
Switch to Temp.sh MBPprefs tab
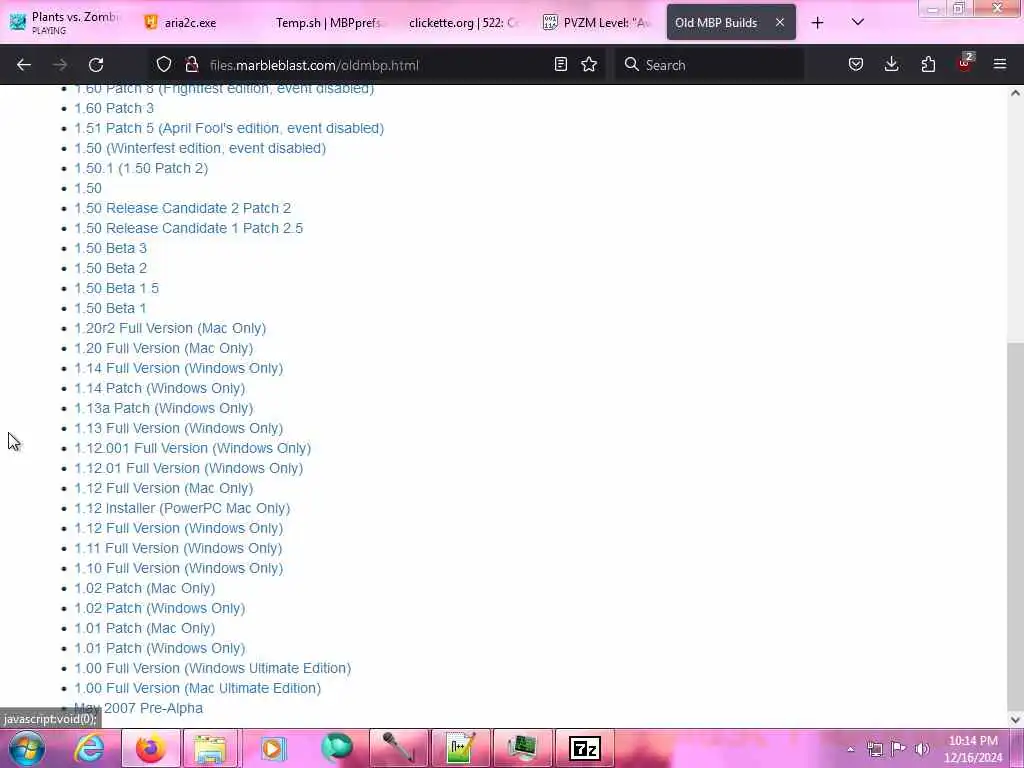tap(328, 22)
